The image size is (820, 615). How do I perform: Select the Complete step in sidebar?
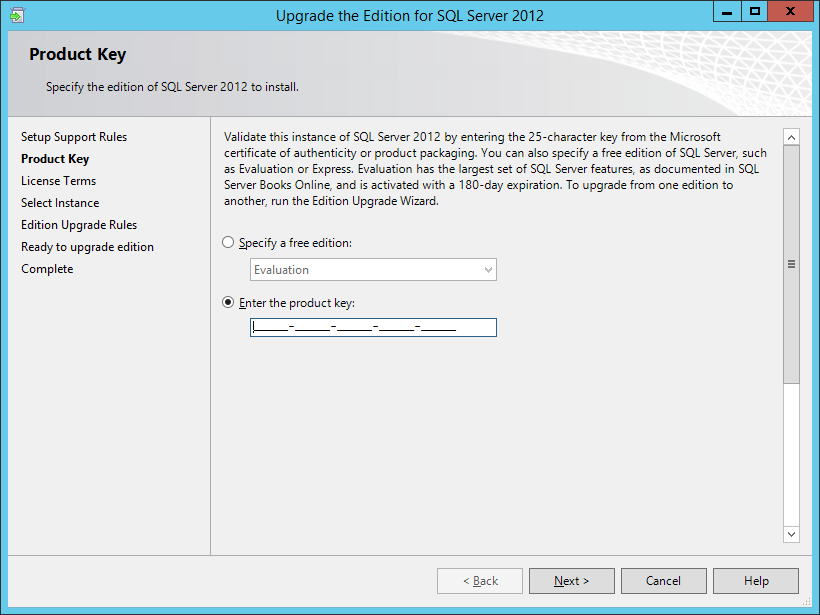[47, 269]
